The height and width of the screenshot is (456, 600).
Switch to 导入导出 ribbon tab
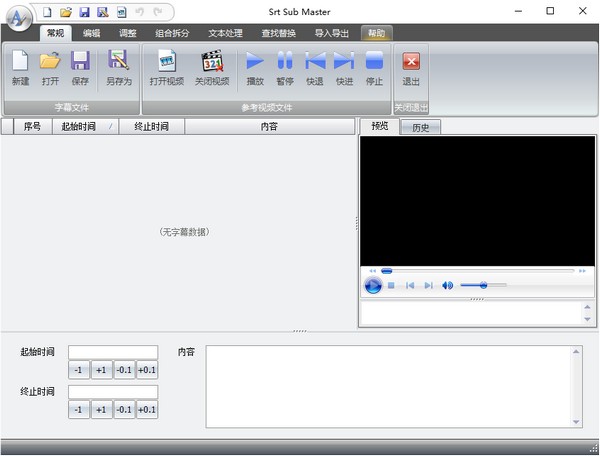(332, 33)
